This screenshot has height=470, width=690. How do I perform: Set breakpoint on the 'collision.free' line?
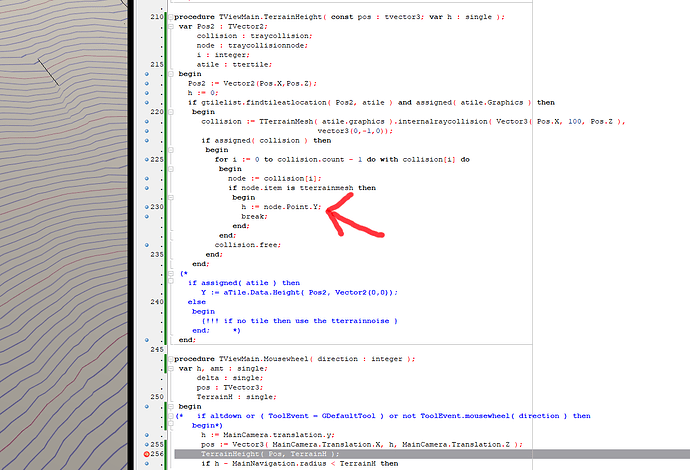pos(147,245)
